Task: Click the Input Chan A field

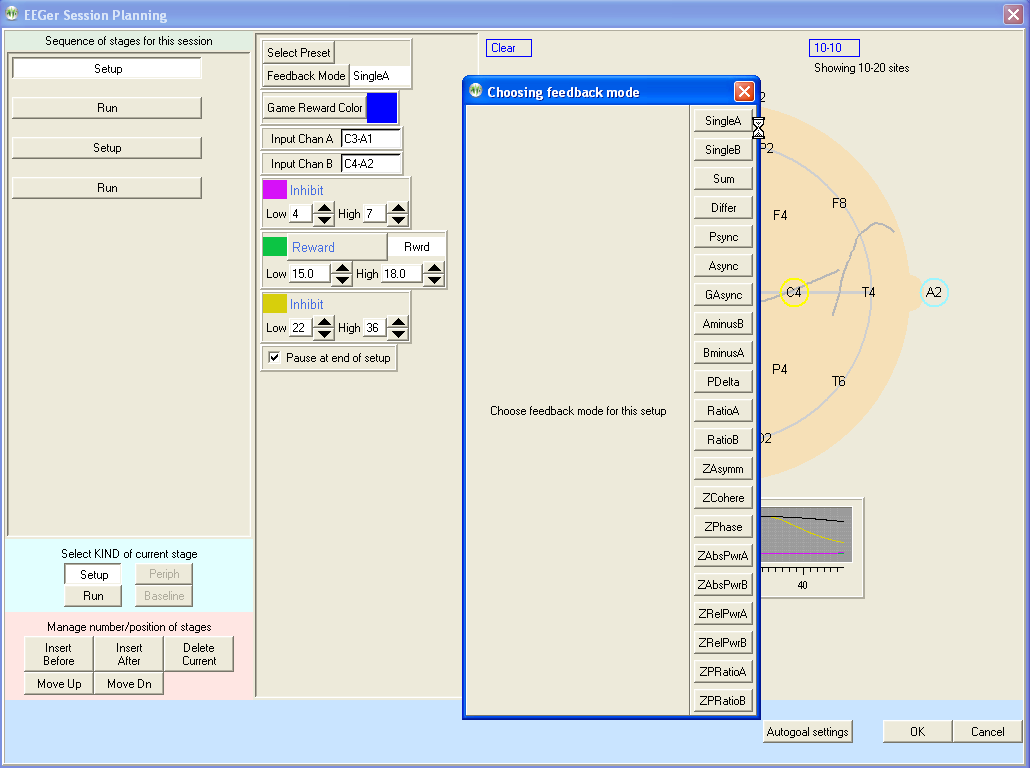Action: (371, 139)
